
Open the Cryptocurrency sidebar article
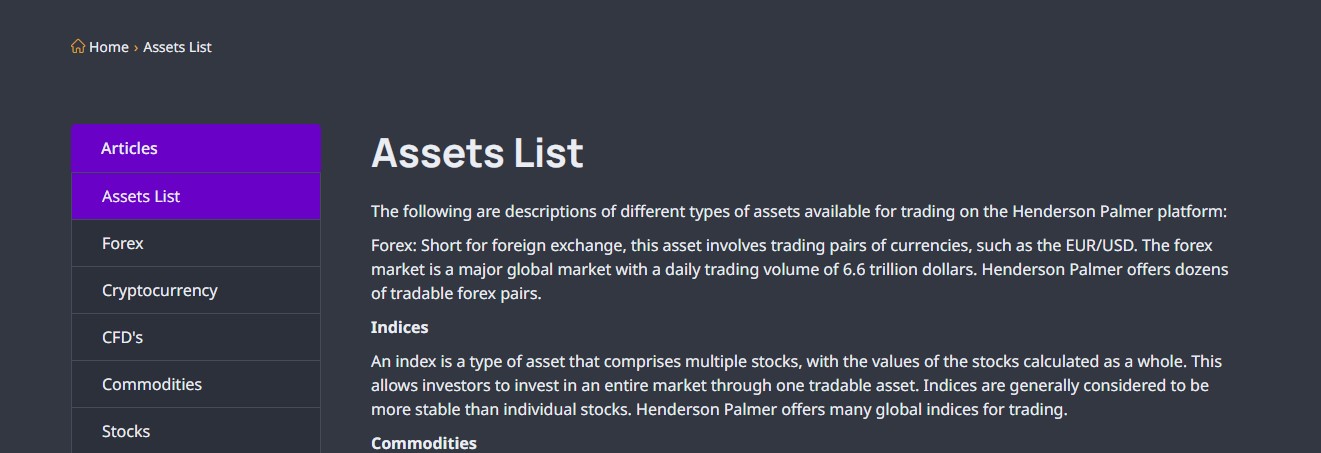(x=196, y=290)
